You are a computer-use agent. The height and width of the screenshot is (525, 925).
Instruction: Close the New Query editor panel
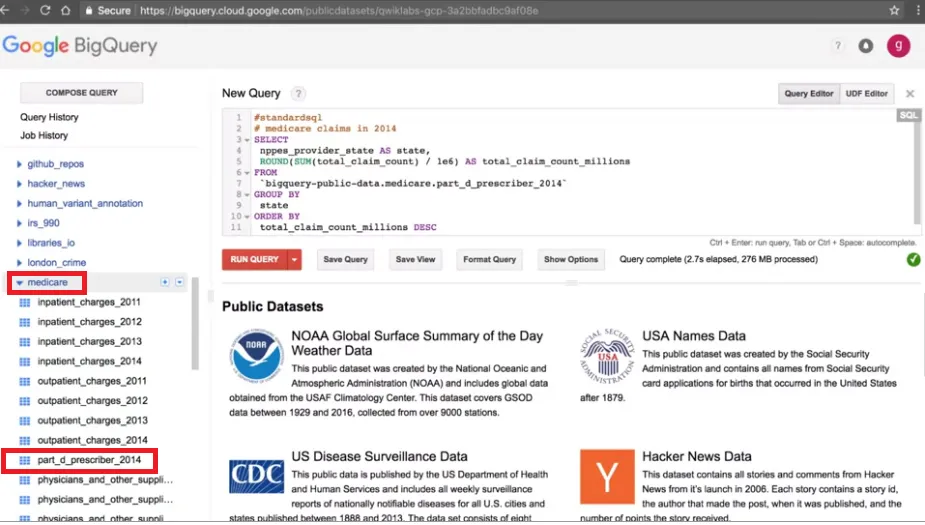coord(910,94)
